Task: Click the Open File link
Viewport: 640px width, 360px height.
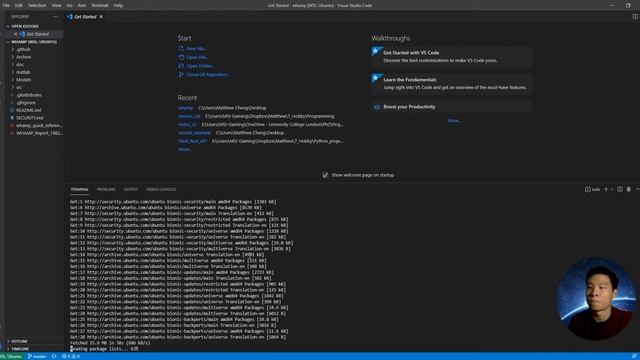Action: pos(197,58)
